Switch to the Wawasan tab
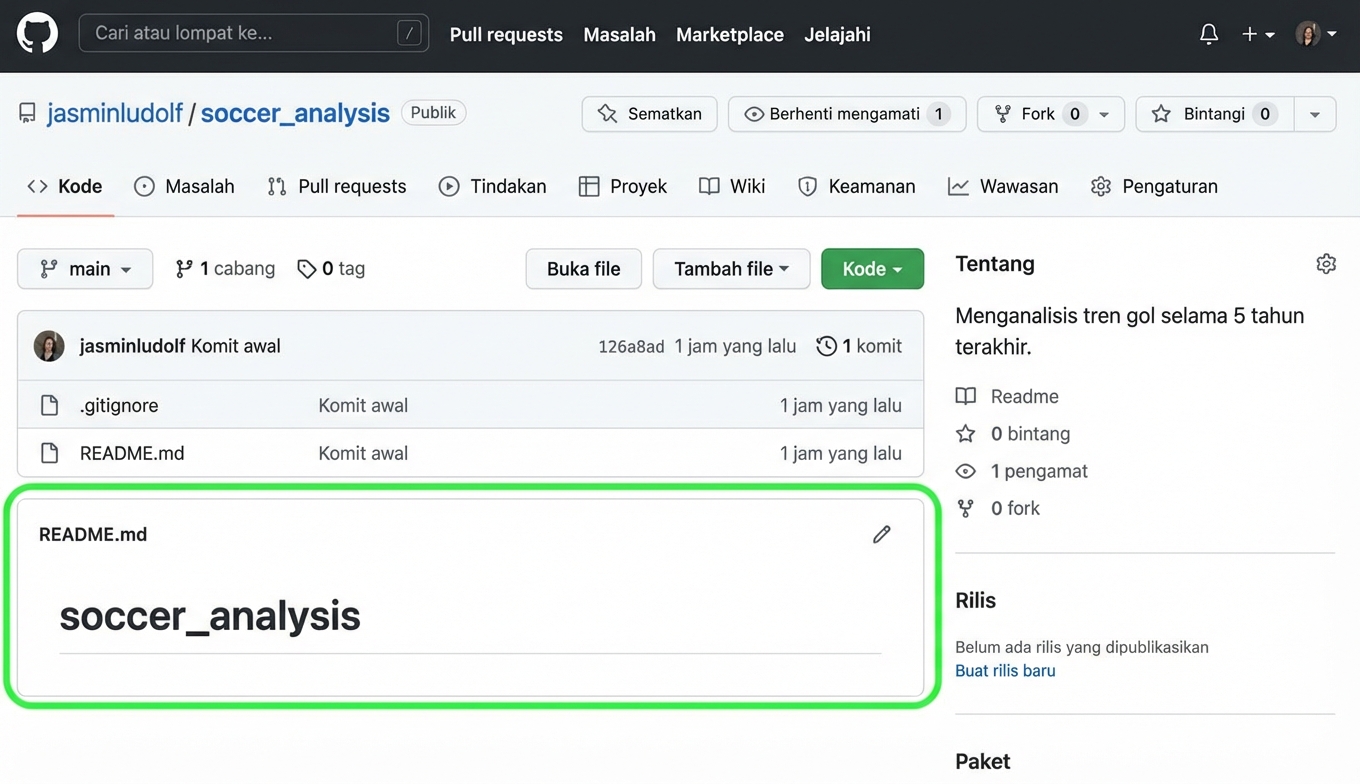 pos(1003,186)
